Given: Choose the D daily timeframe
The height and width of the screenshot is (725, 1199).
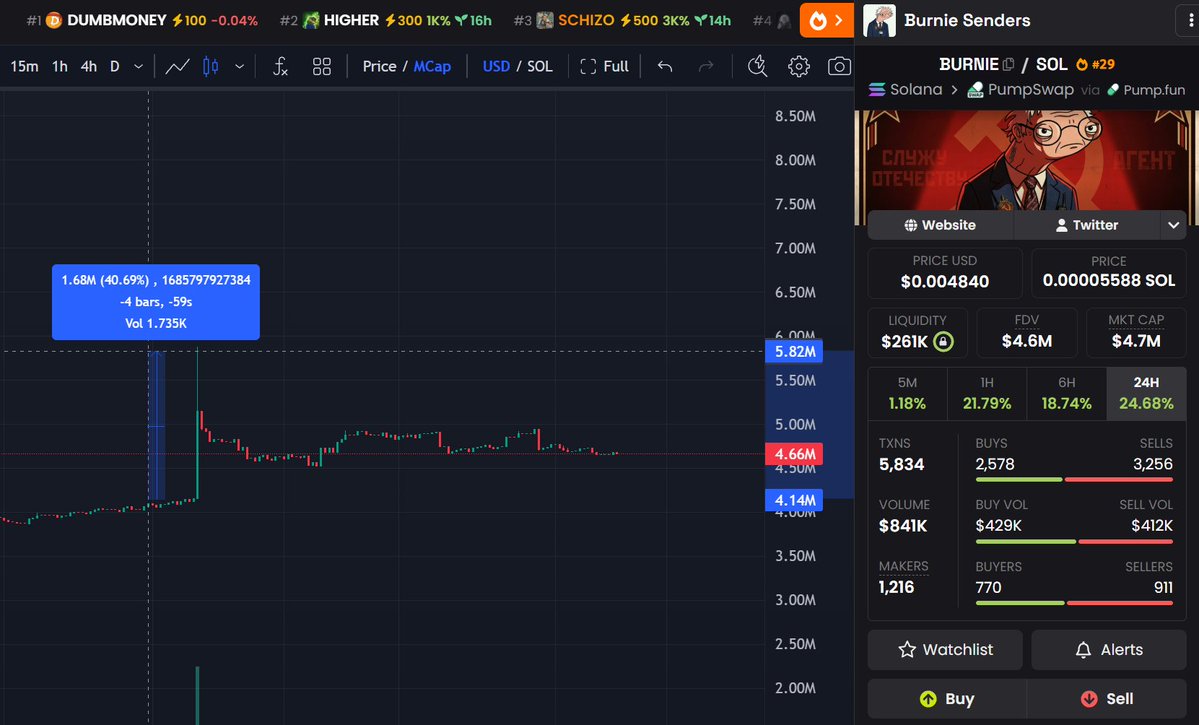Looking at the screenshot, I should [x=115, y=67].
